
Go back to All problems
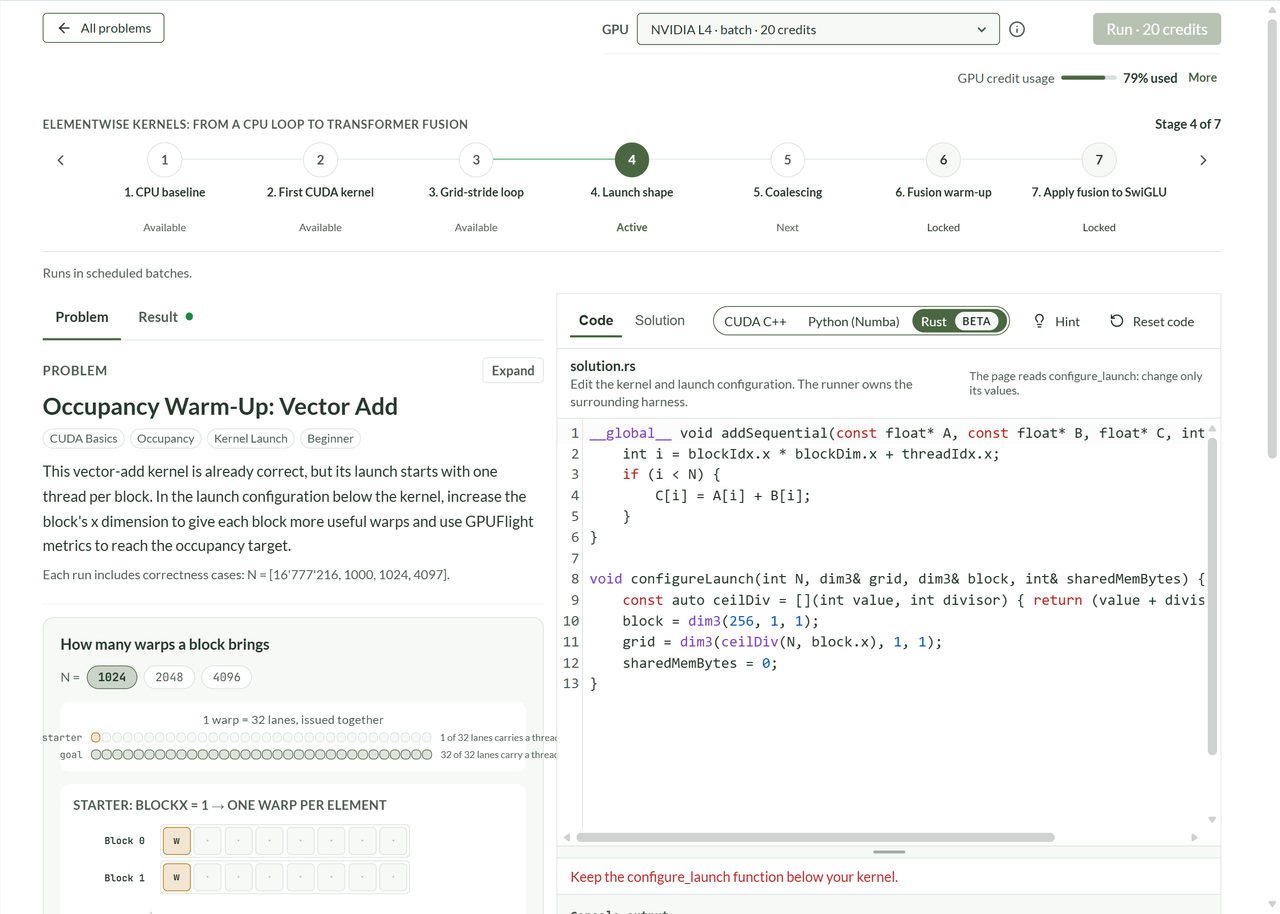[x=103, y=28]
